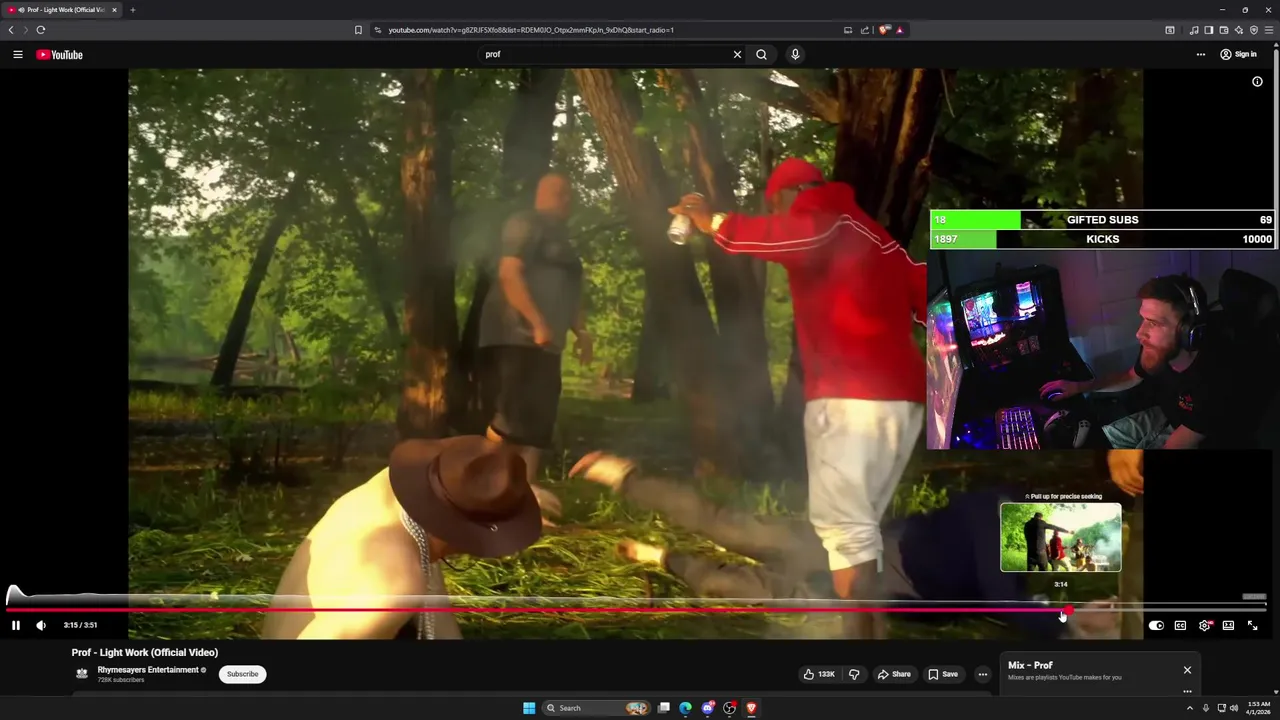
Task: Bookmark this page icon
Action: [358, 30]
